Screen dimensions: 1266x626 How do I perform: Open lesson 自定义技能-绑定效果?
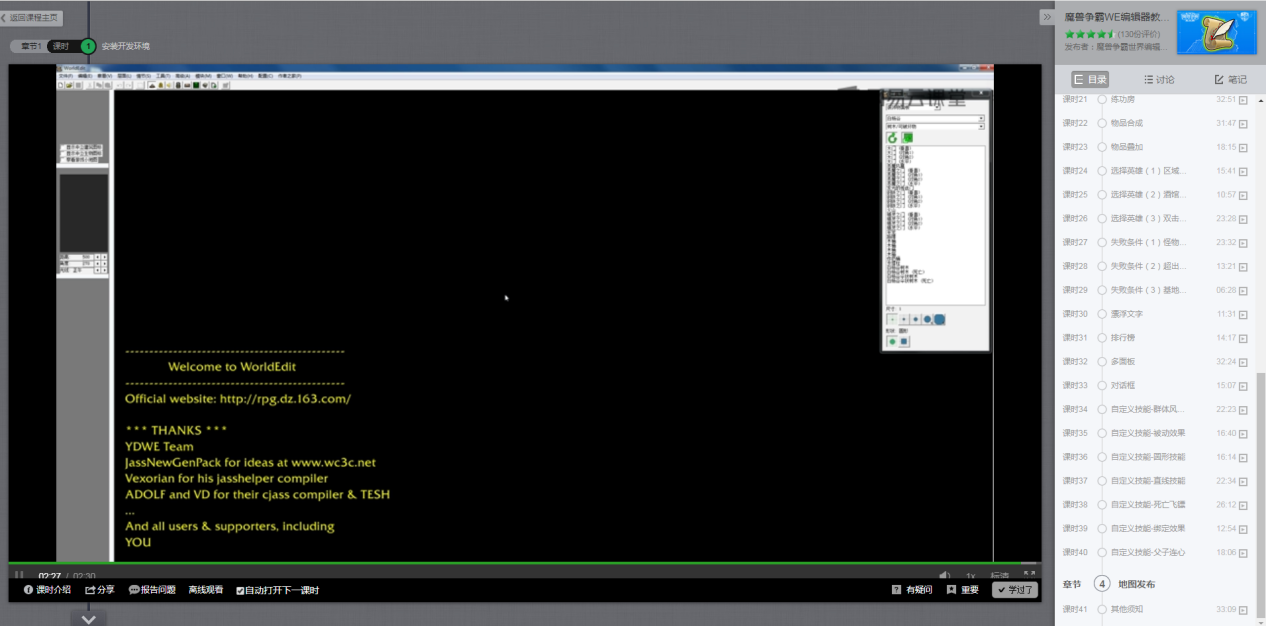pos(1148,528)
